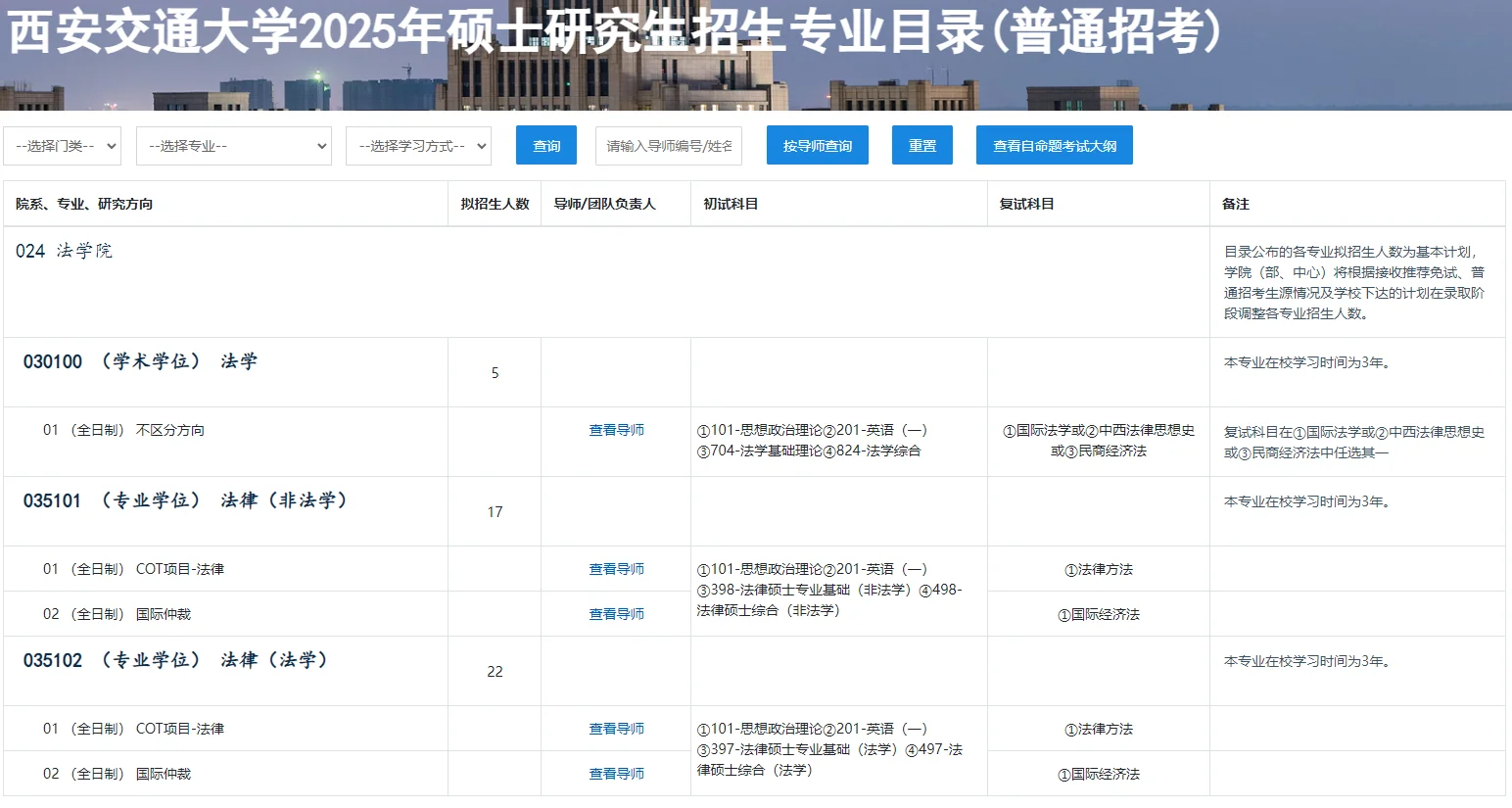Focus the 导师编号/姓名 input field
Screen dimensions: 1512x808
[x=669, y=146]
